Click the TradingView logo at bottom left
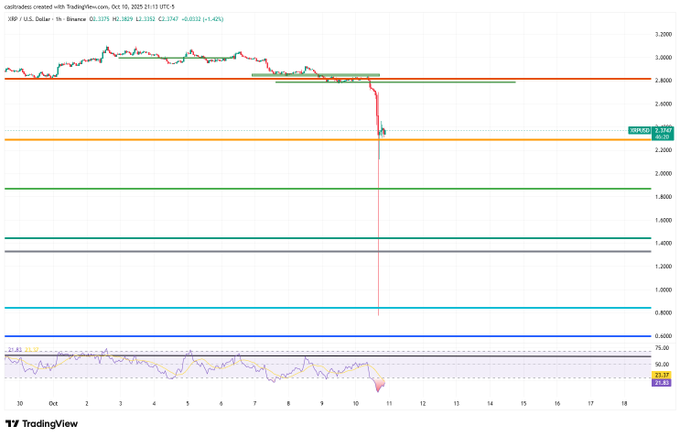Image resolution: width=680 pixels, height=437 pixels. coord(42,423)
